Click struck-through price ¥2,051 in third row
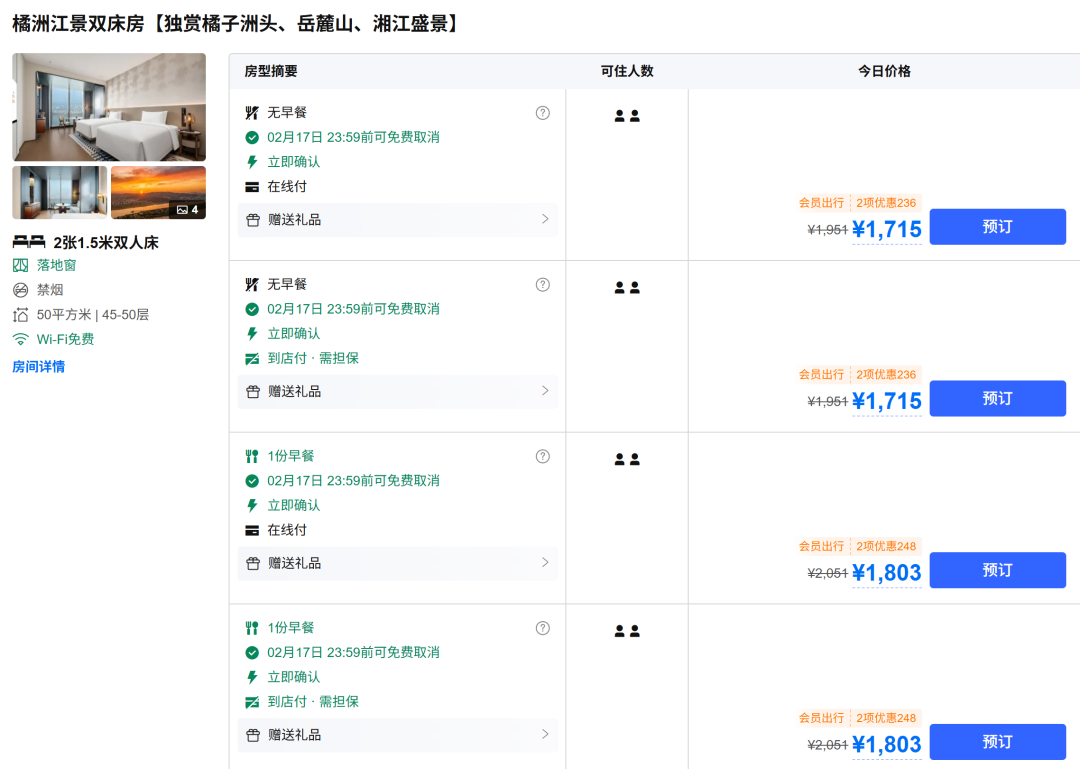 click(827, 573)
